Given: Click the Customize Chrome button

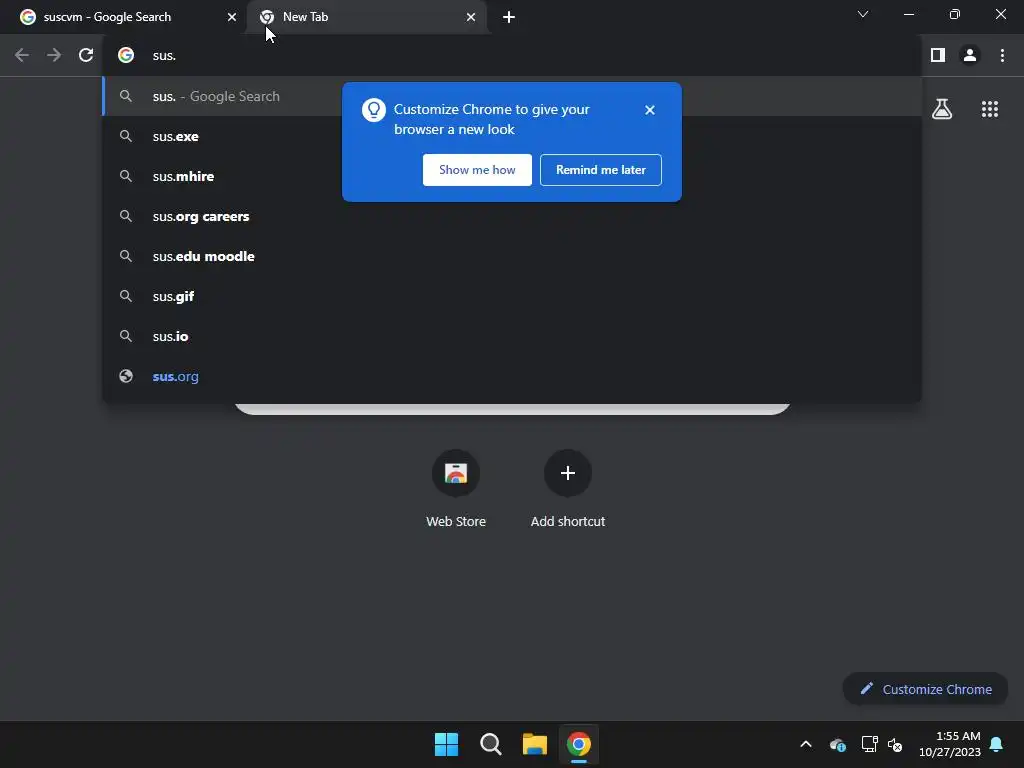Looking at the screenshot, I should (x=925, y=689).
